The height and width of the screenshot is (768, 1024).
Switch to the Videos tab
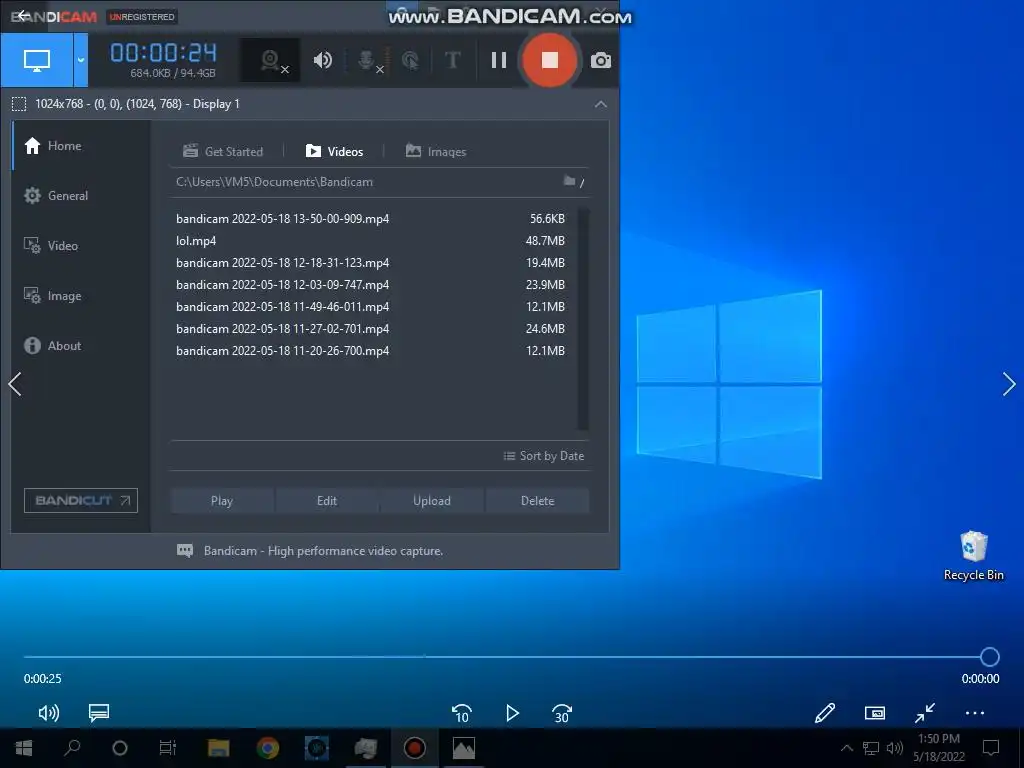point(334,152)
